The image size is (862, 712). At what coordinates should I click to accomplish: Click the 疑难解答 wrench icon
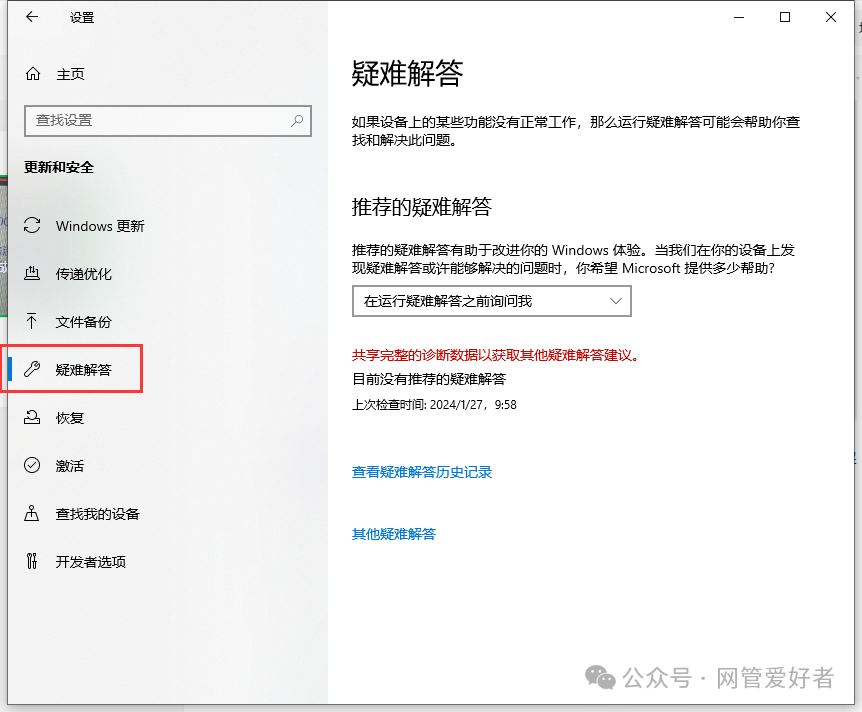32,369
